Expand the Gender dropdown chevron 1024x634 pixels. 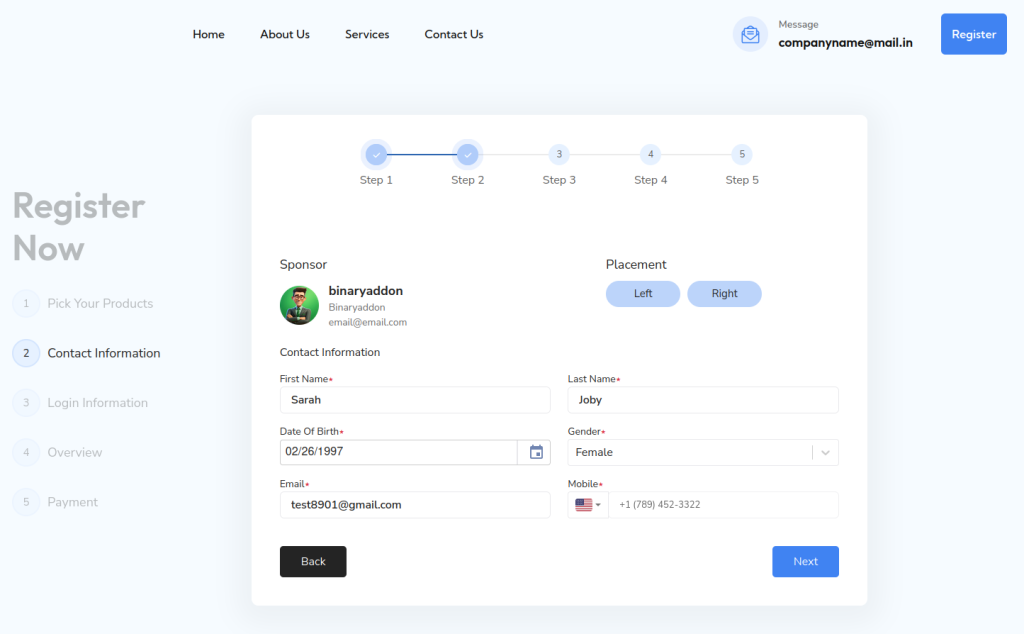click(x=825, y=453)
